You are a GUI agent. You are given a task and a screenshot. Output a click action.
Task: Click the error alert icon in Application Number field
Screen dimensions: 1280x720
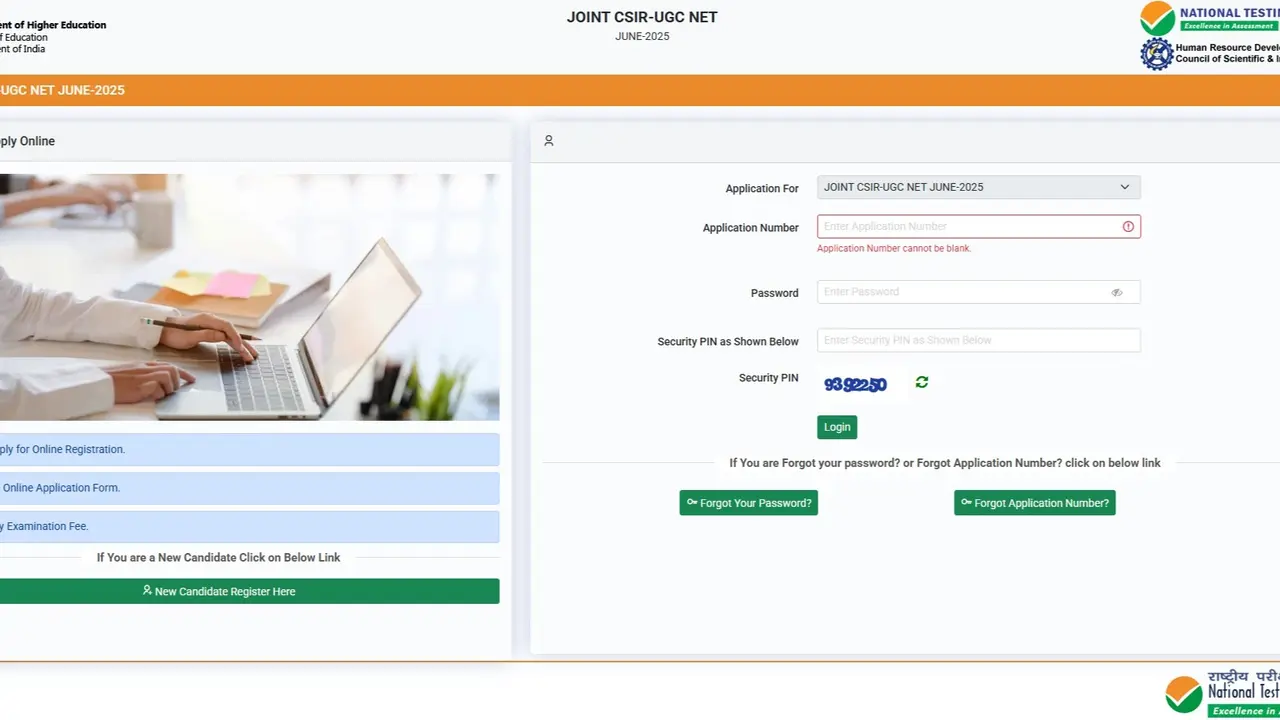[x=1128, y=226]
